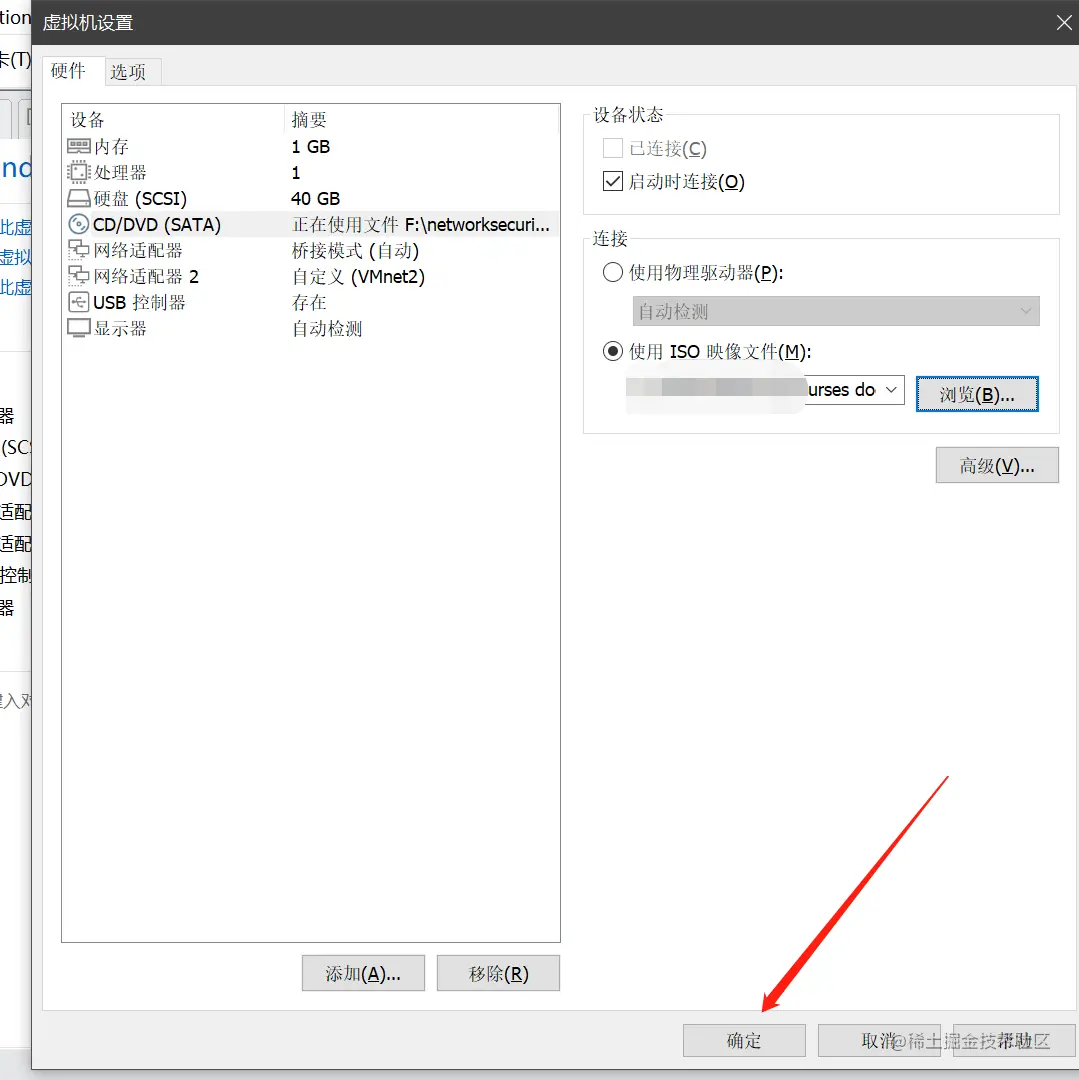Click the 移除(R) remove button

[x=498, y=973]
